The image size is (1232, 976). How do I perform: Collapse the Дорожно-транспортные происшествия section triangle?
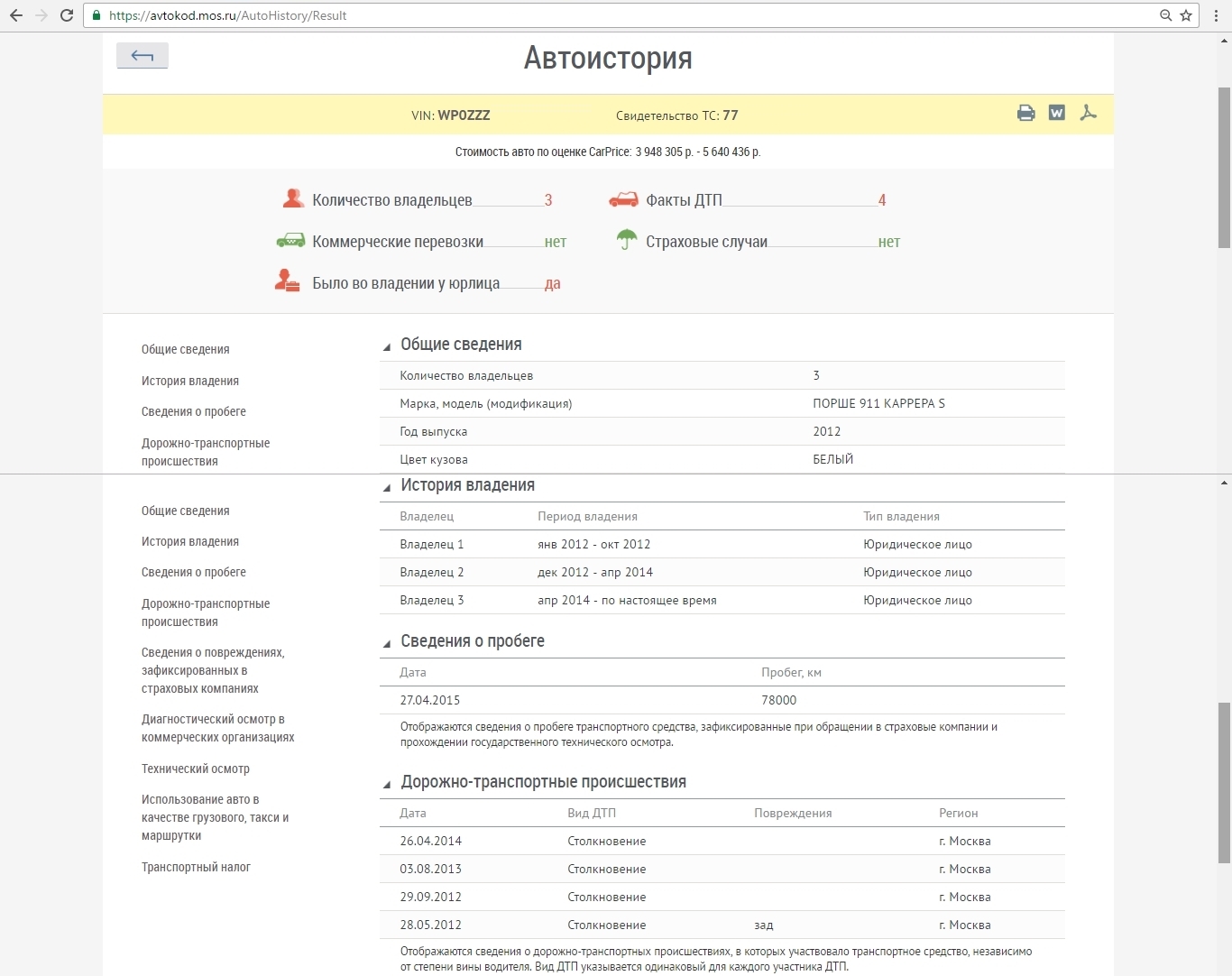point(387,784)
